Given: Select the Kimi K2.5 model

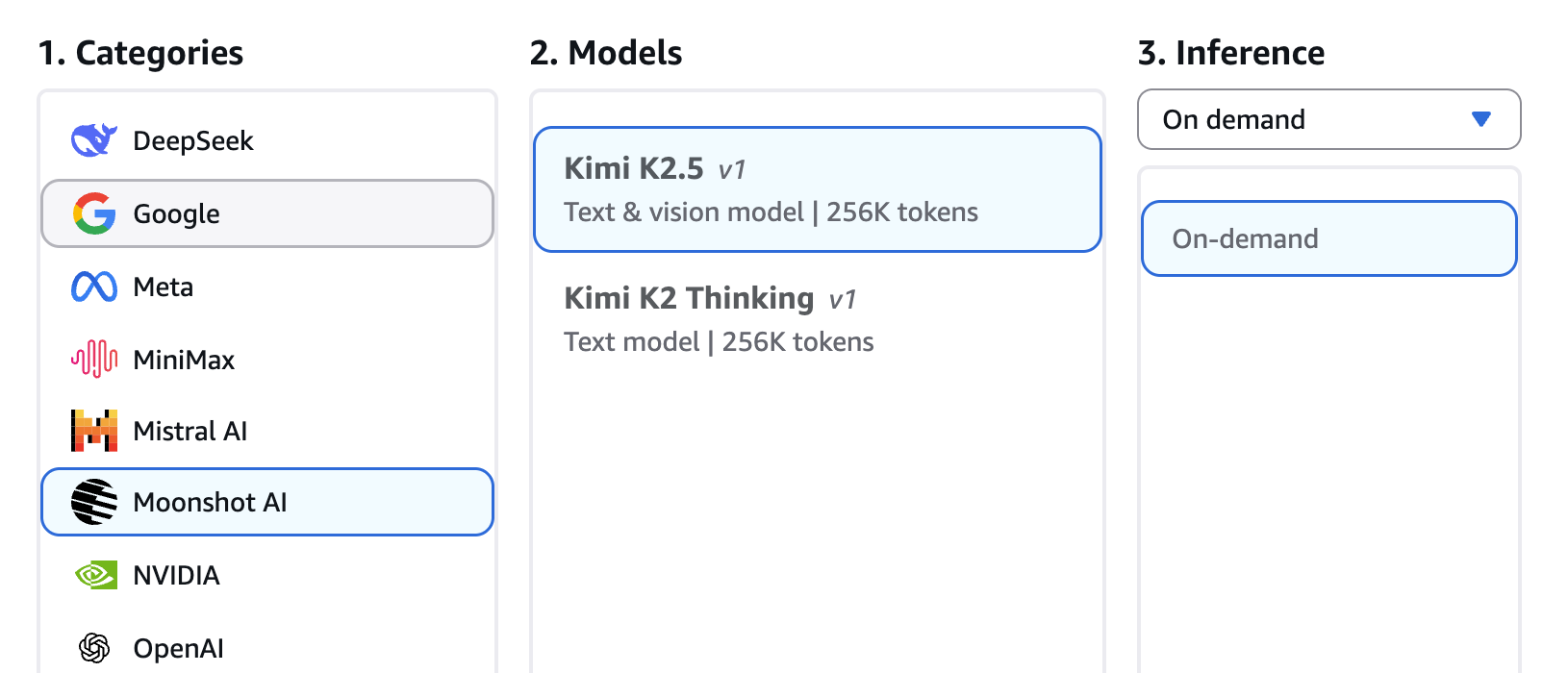Looking at the screenshot, I should (x=817, y=189).
